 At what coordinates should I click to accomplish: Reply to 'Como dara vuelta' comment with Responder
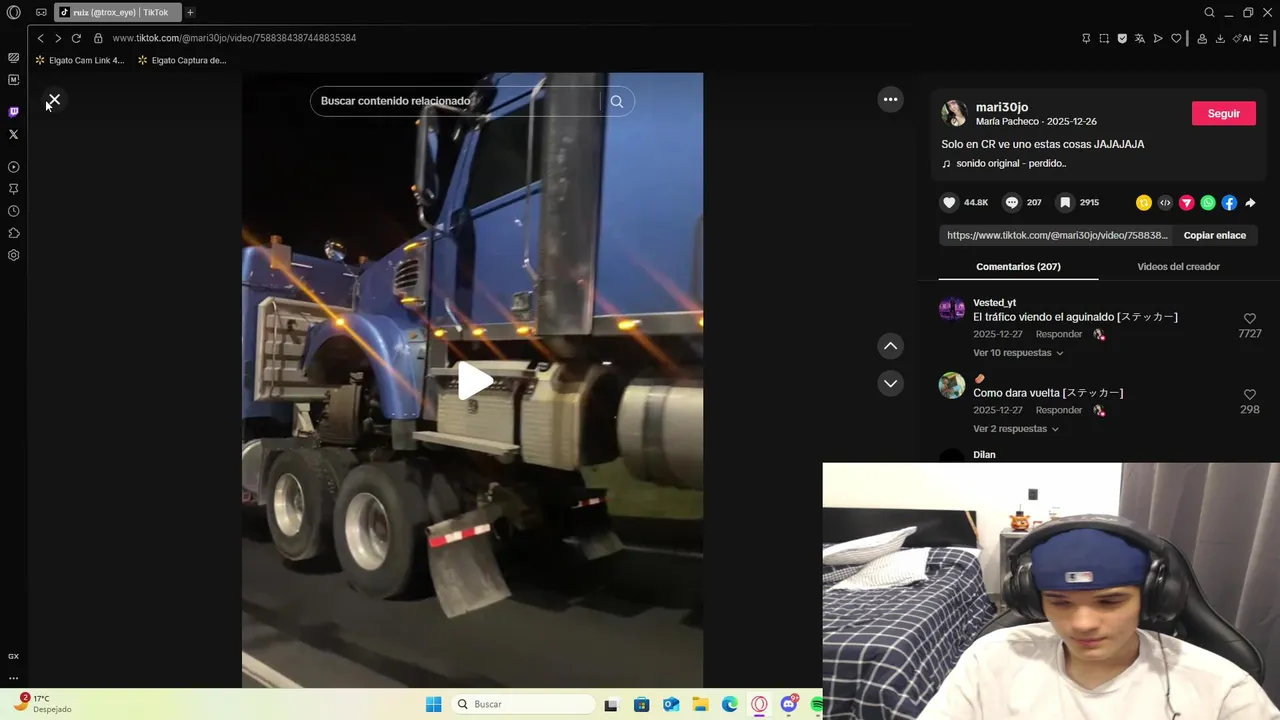(x=1059, y=410)
